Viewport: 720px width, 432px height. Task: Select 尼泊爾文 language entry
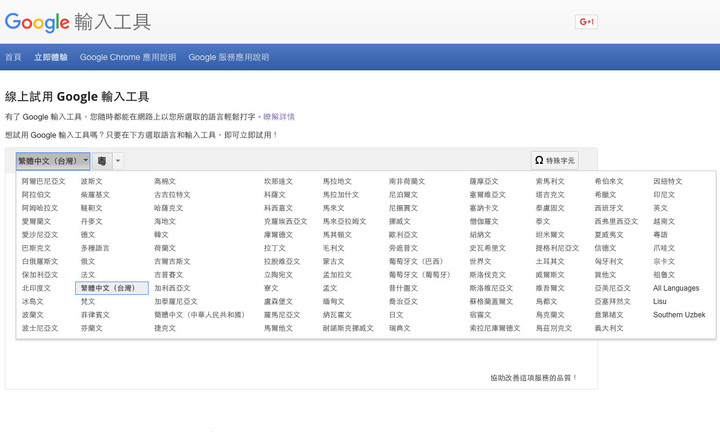(404, 195)
